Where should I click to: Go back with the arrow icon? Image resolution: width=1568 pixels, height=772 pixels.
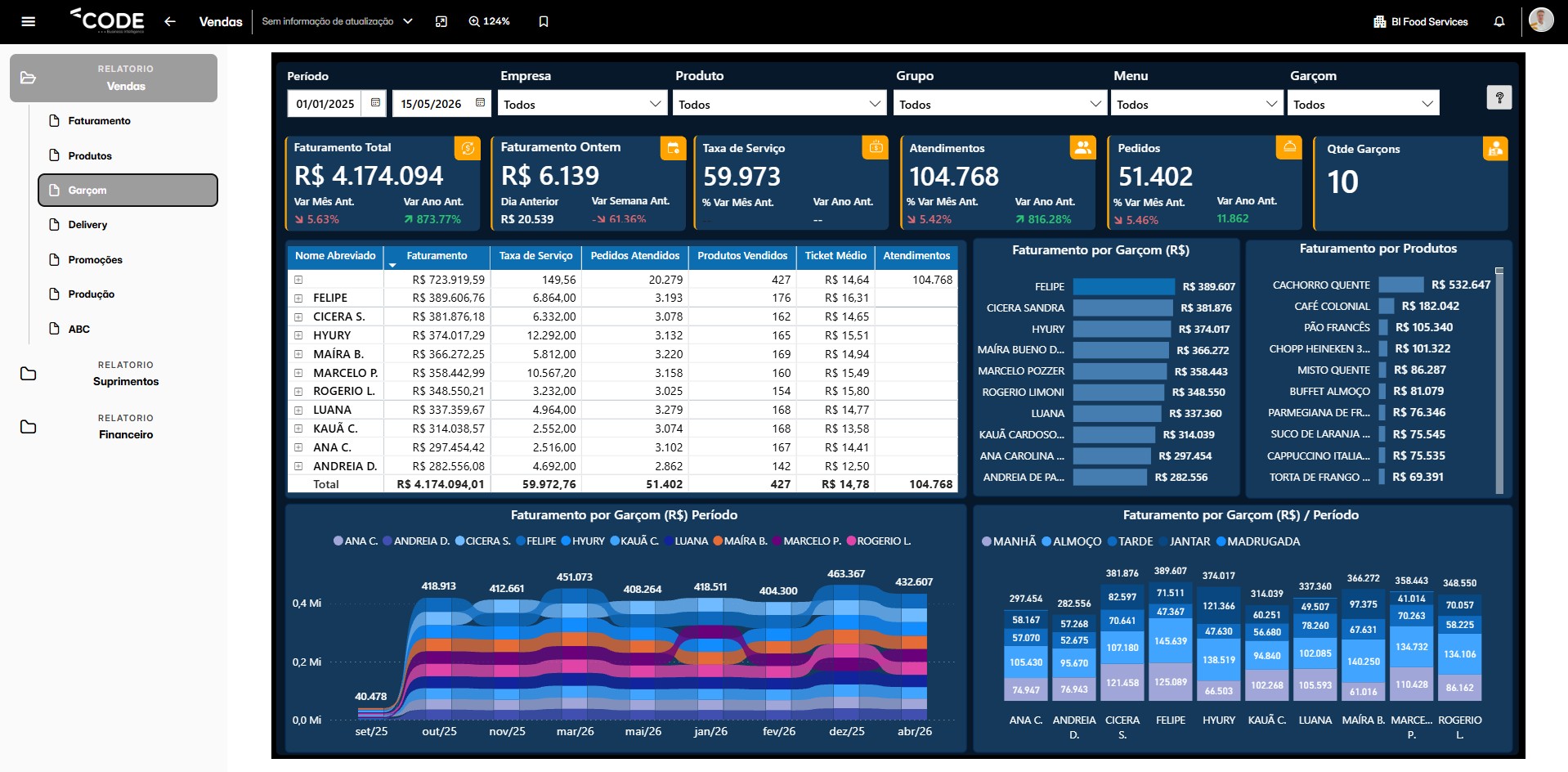170,22
